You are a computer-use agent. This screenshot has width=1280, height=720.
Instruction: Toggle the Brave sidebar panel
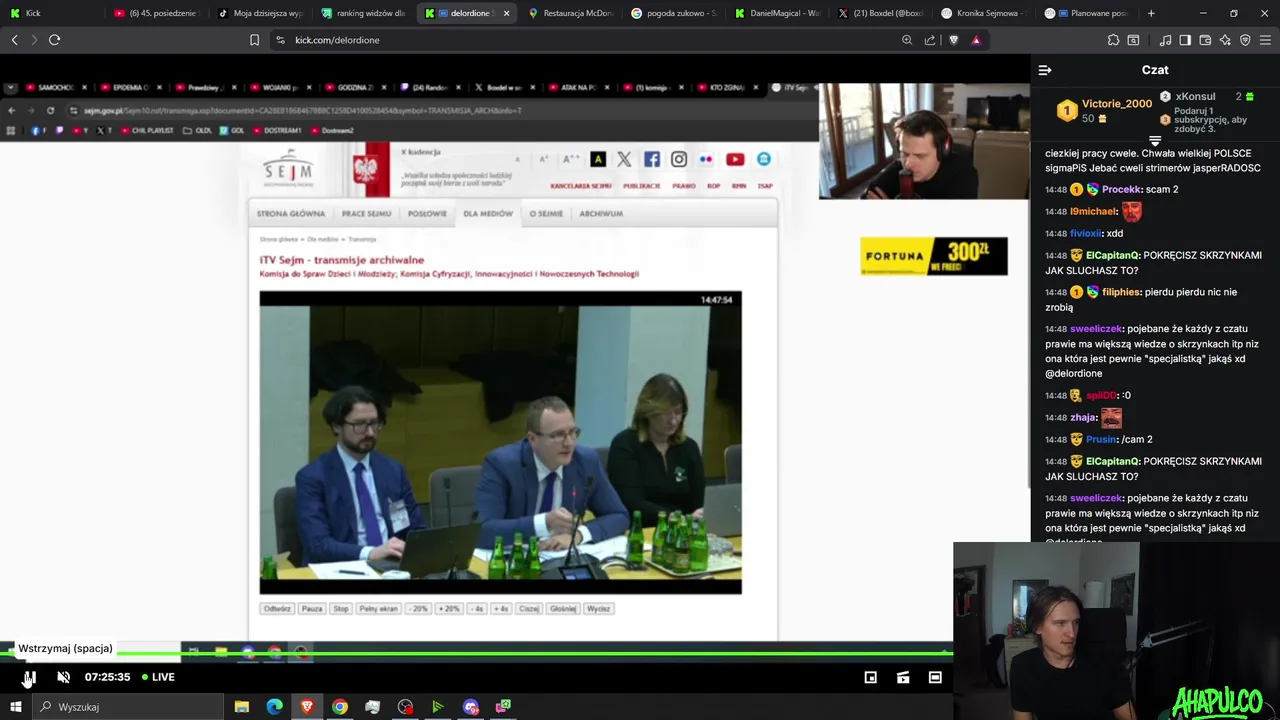pyautogui.click(x=1185, y=40)
